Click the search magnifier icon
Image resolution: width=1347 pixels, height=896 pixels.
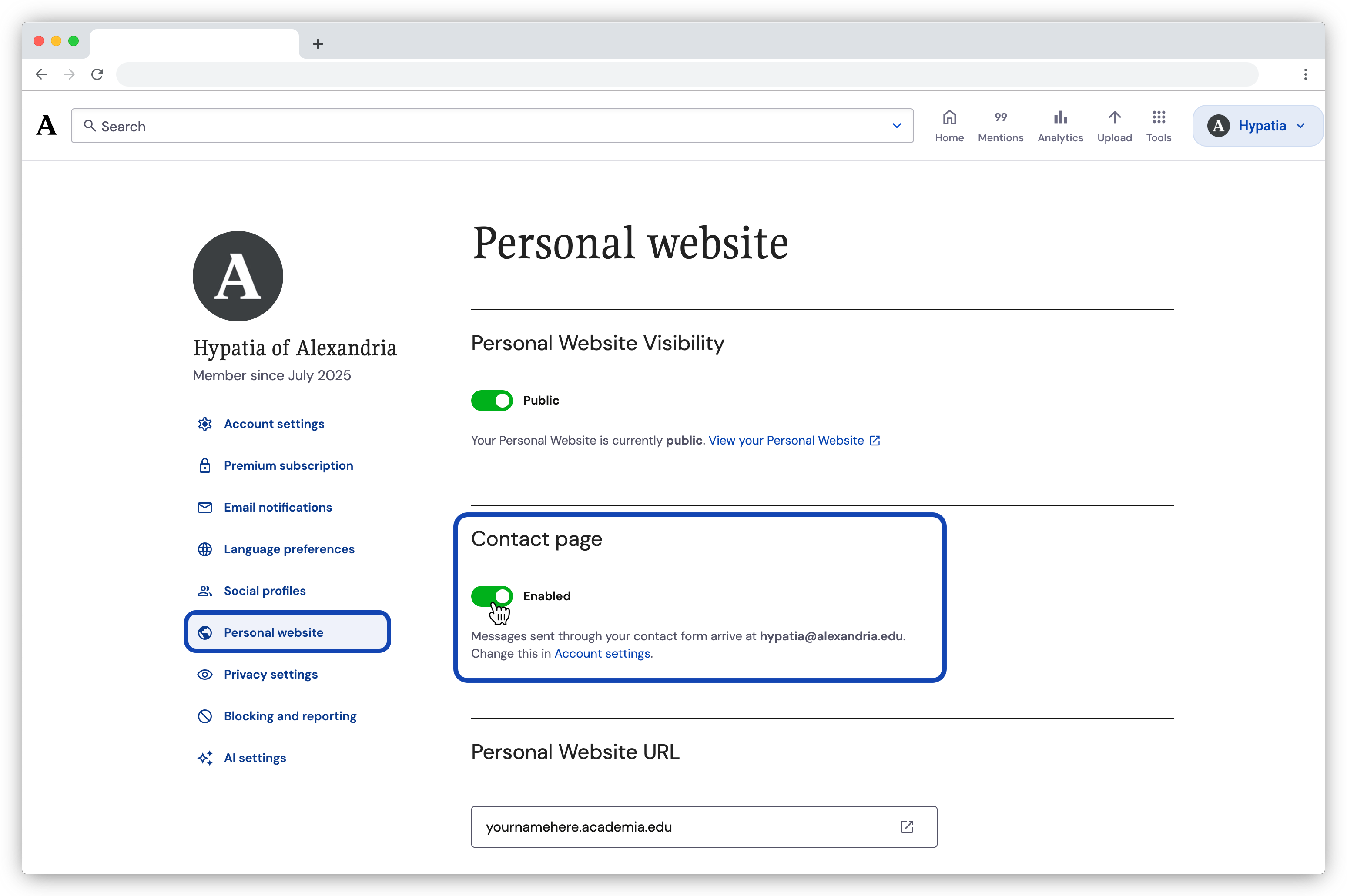coord(90,126)
